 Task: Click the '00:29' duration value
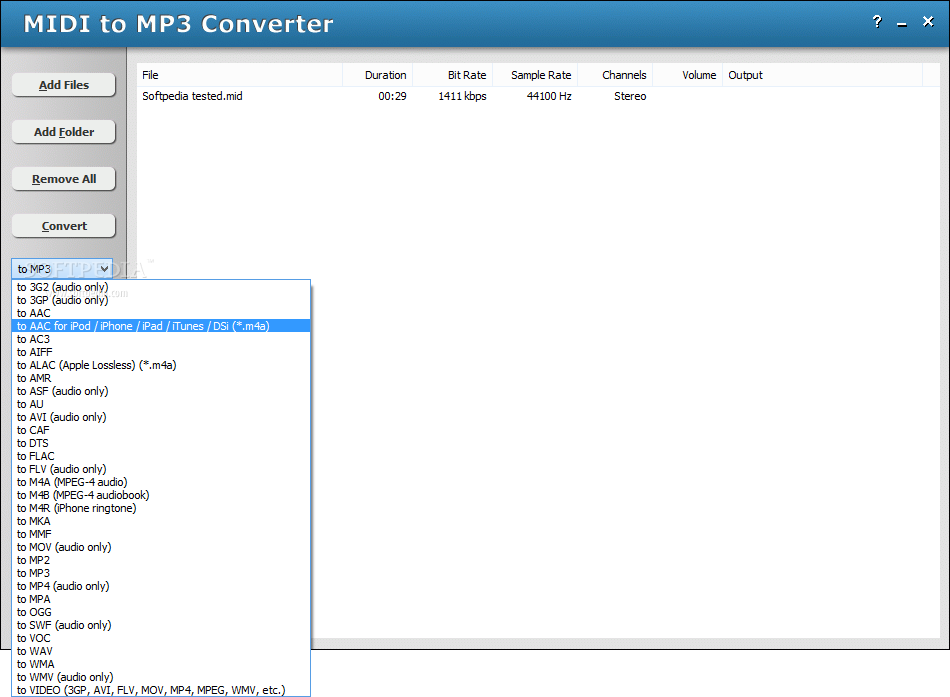click(392, 96)
